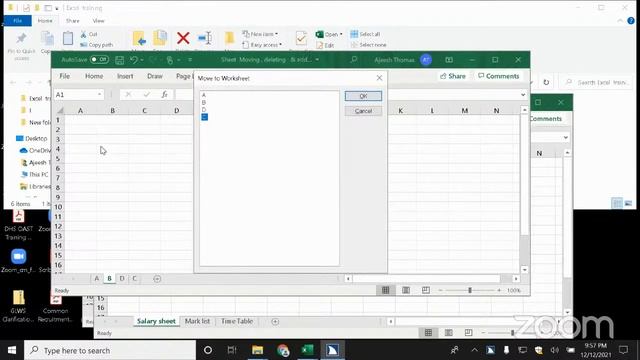The width and height of the screenshot is (640, 360).
Task: Open the Excel Insert tab
Action: click(x=125, y=76)
